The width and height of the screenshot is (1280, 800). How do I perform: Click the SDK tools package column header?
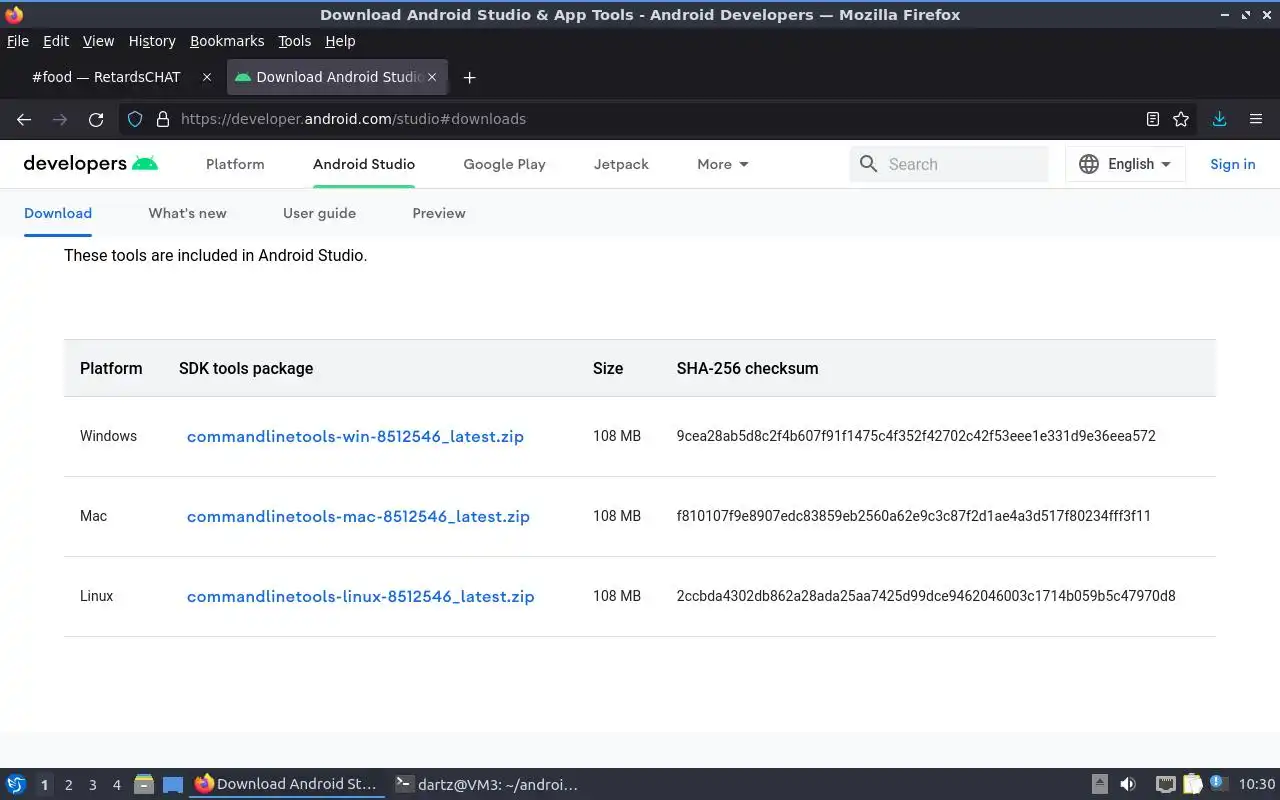(x=246, y=368)
